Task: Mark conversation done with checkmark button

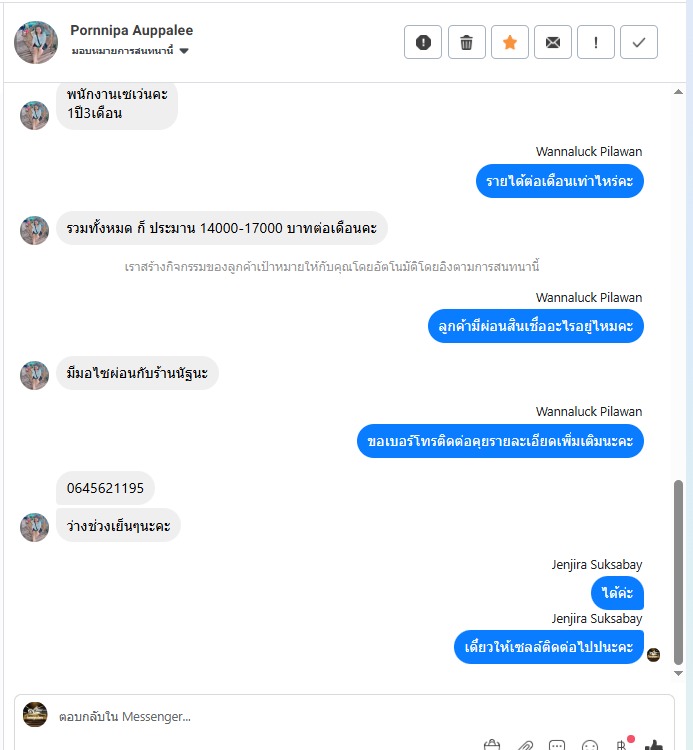Action: coord(639,42)
